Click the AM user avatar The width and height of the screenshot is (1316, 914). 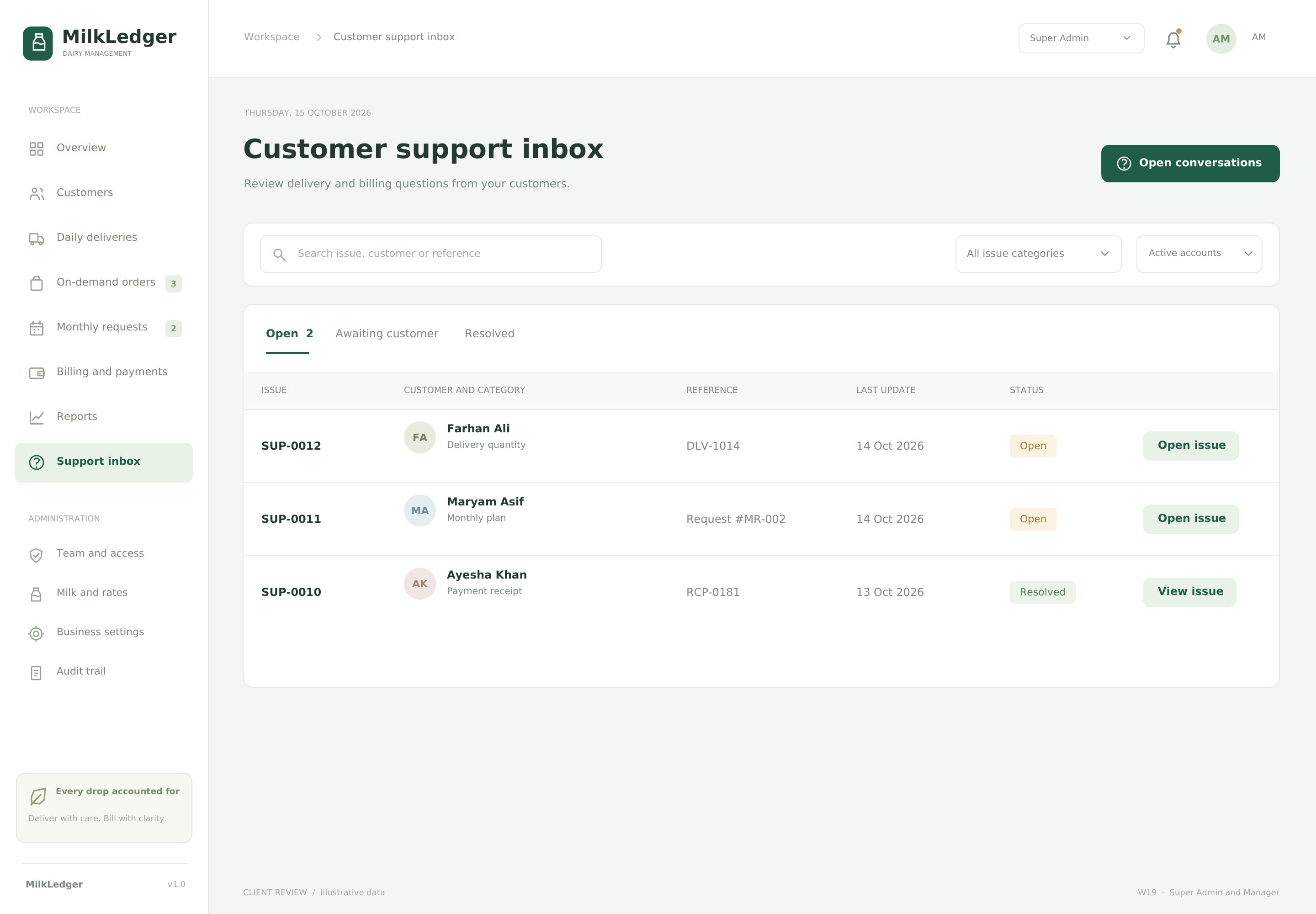1221,38
